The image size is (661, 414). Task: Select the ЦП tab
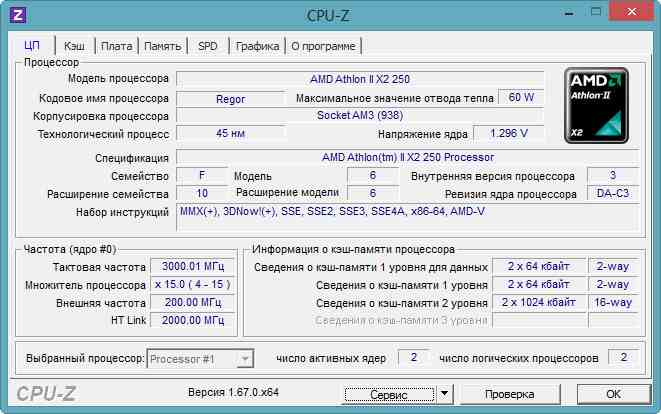pos(32,46)
